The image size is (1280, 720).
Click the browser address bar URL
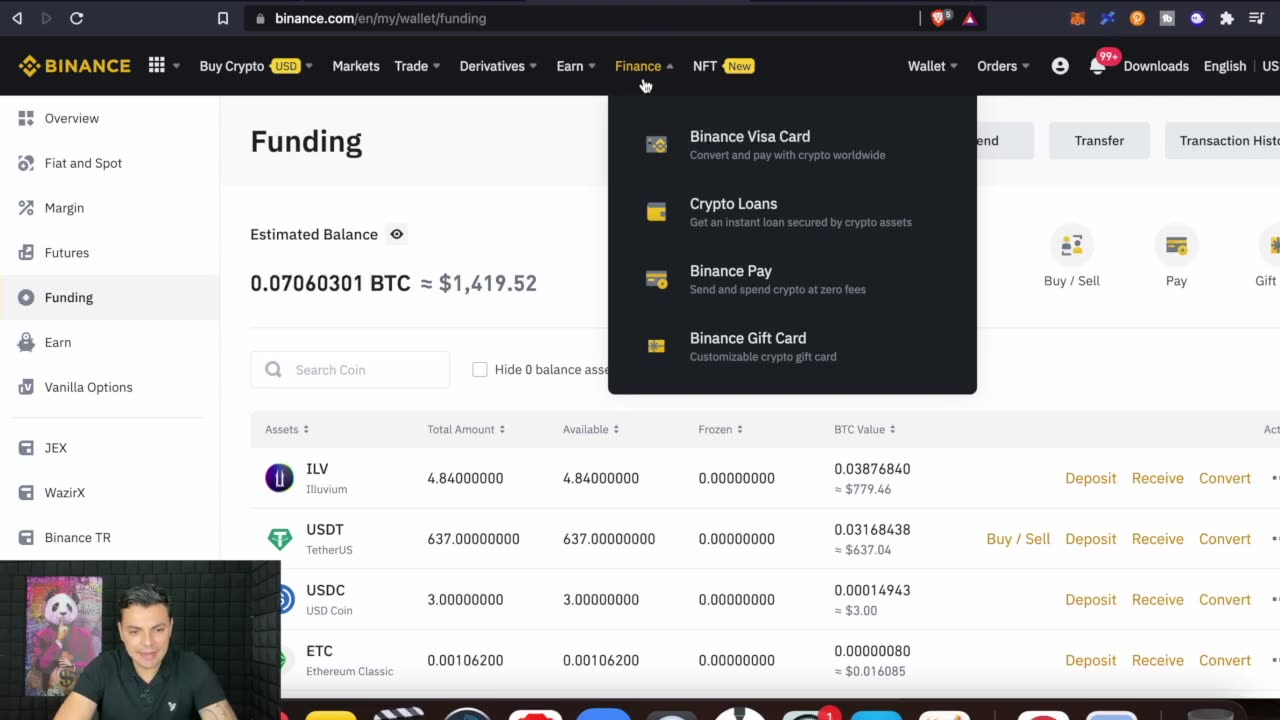click(x=381, y=18)
